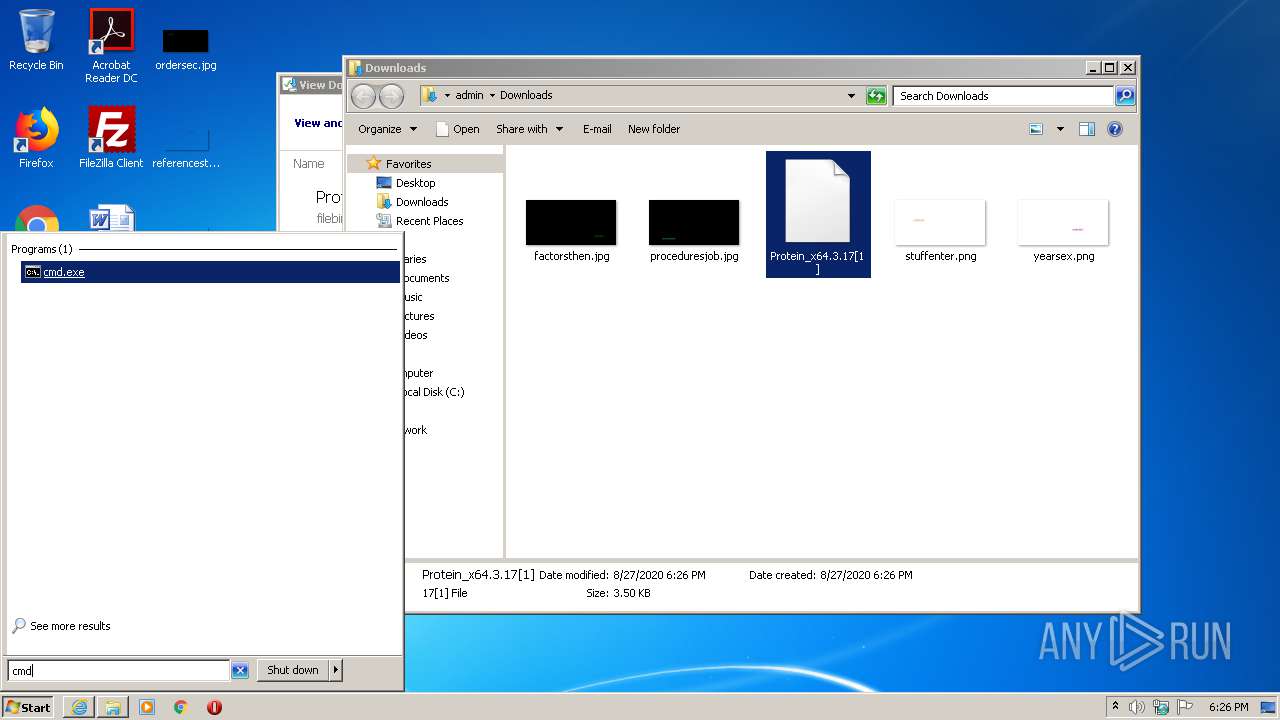Click the network tray icon

click(x=1162, y=707)
